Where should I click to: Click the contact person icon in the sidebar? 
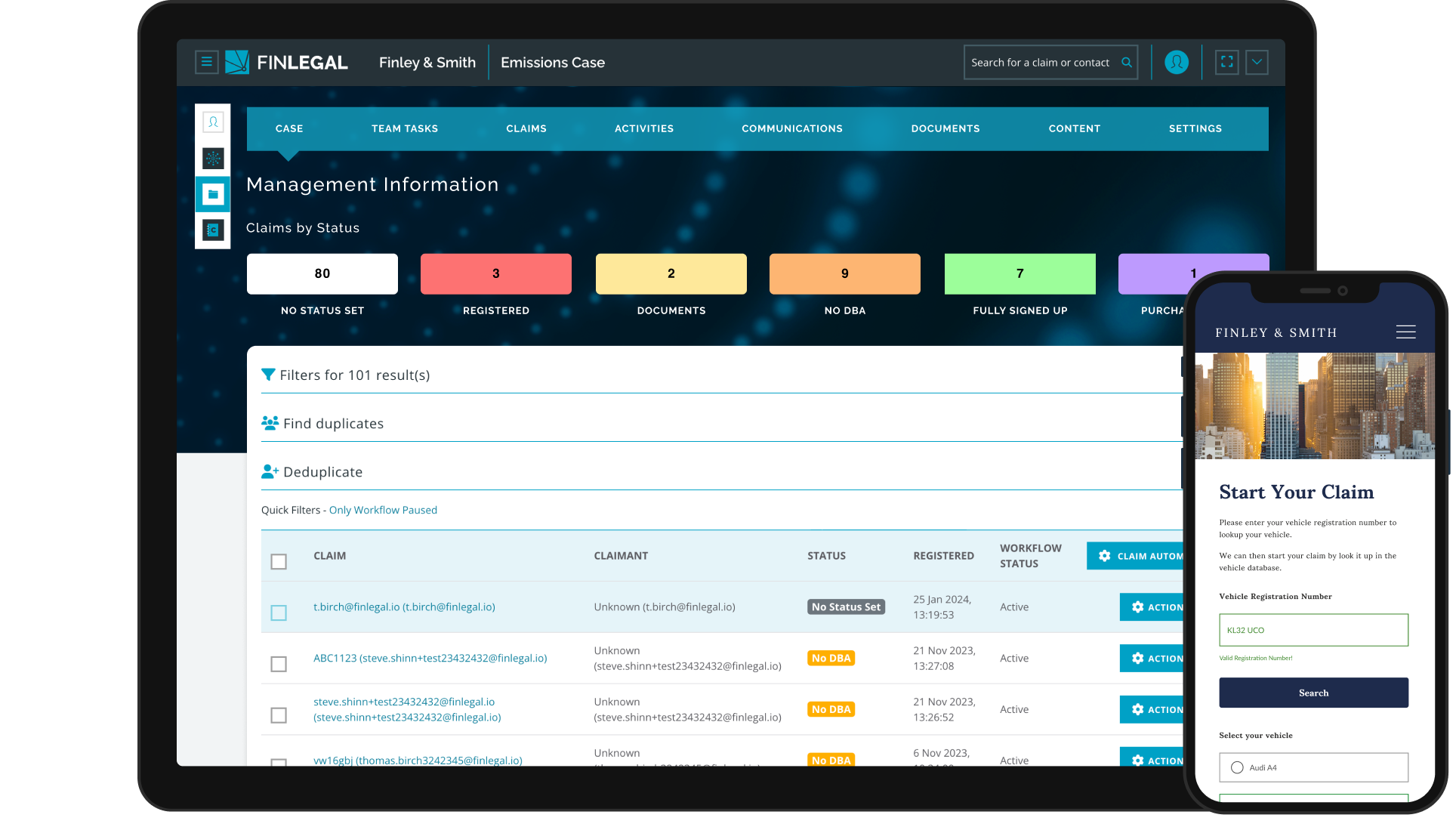pos(213,122)
